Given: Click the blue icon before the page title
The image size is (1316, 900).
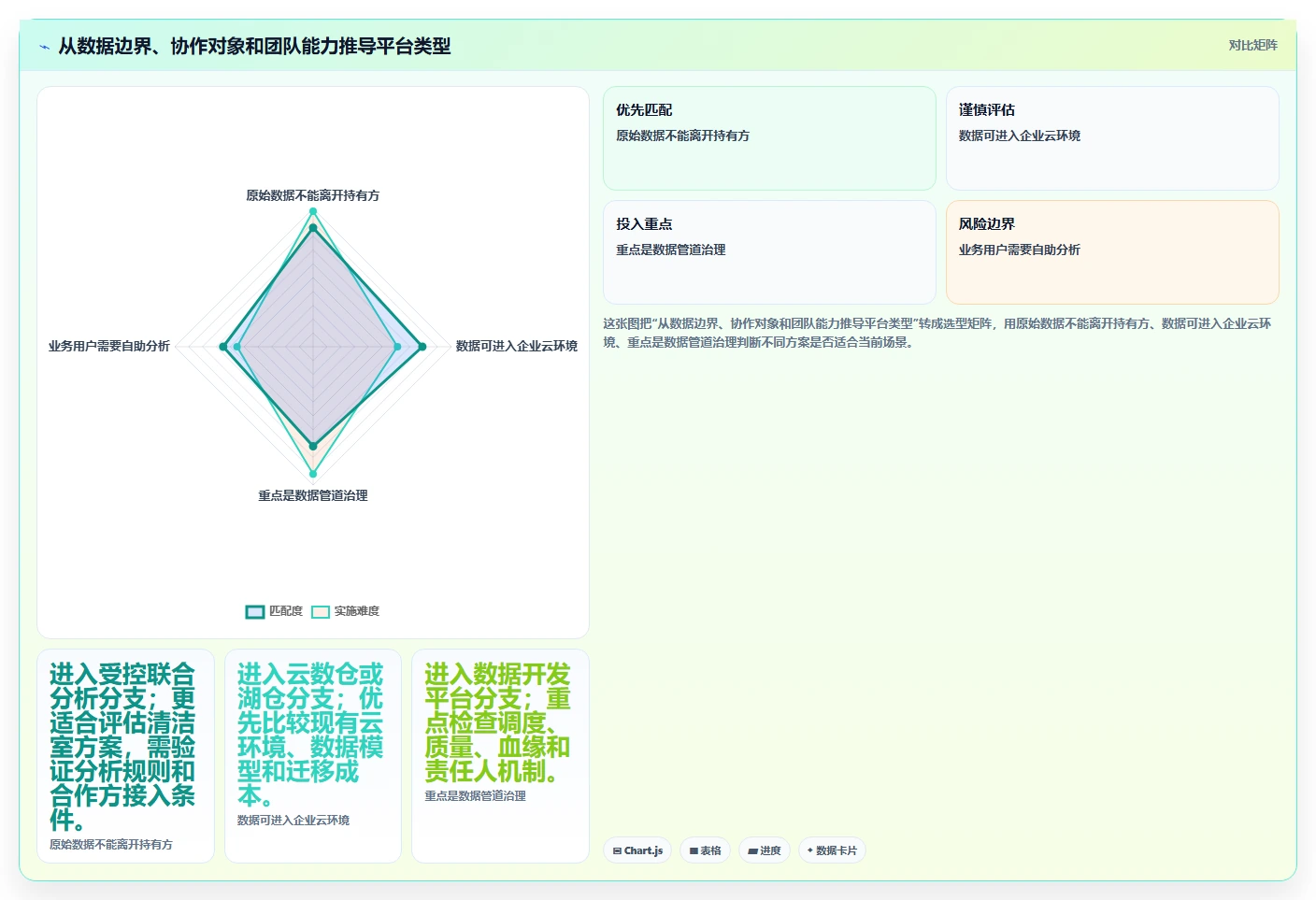Looking at the screenshot, I should [x=44, y=47].
